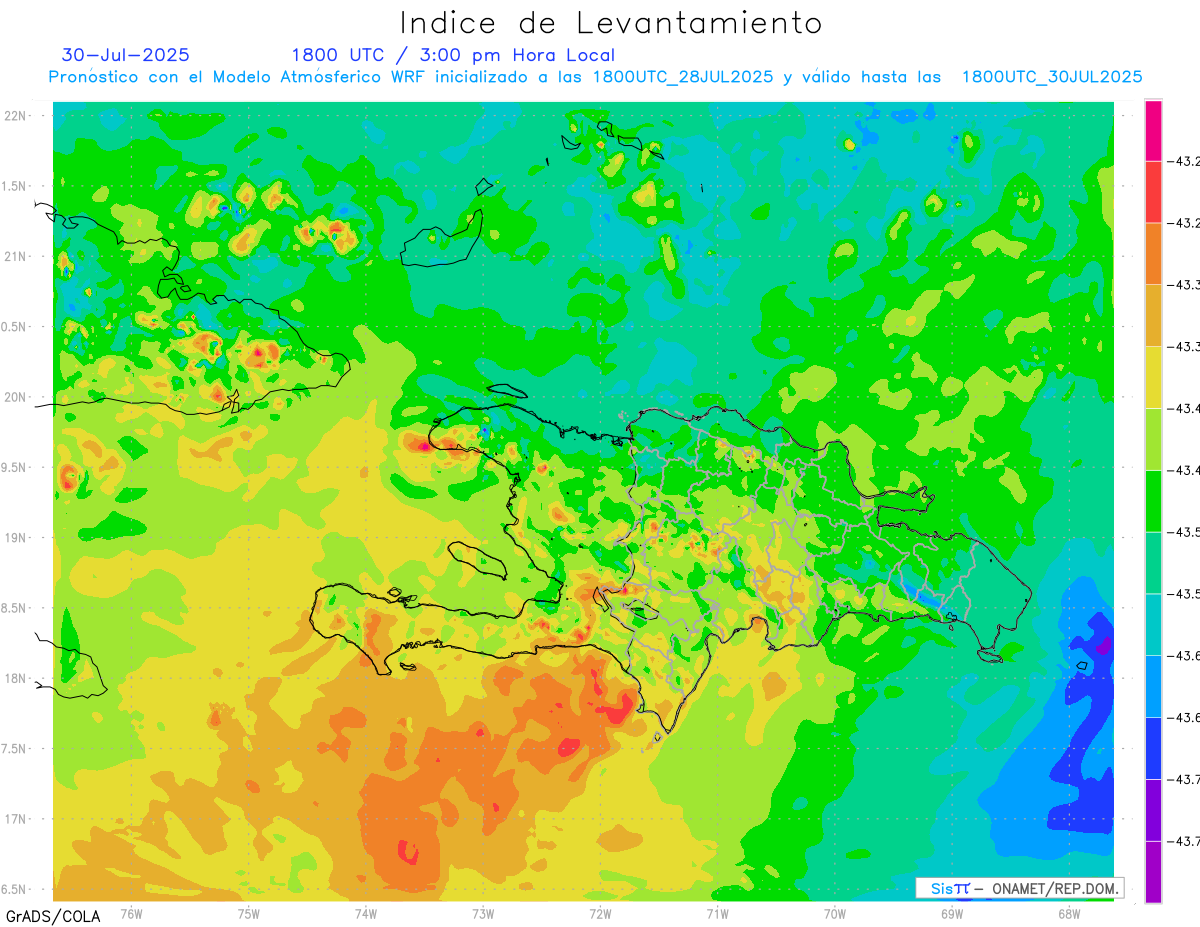
Task: Click the magenta swatch at the top of the legend
Action: [1153, 130]
